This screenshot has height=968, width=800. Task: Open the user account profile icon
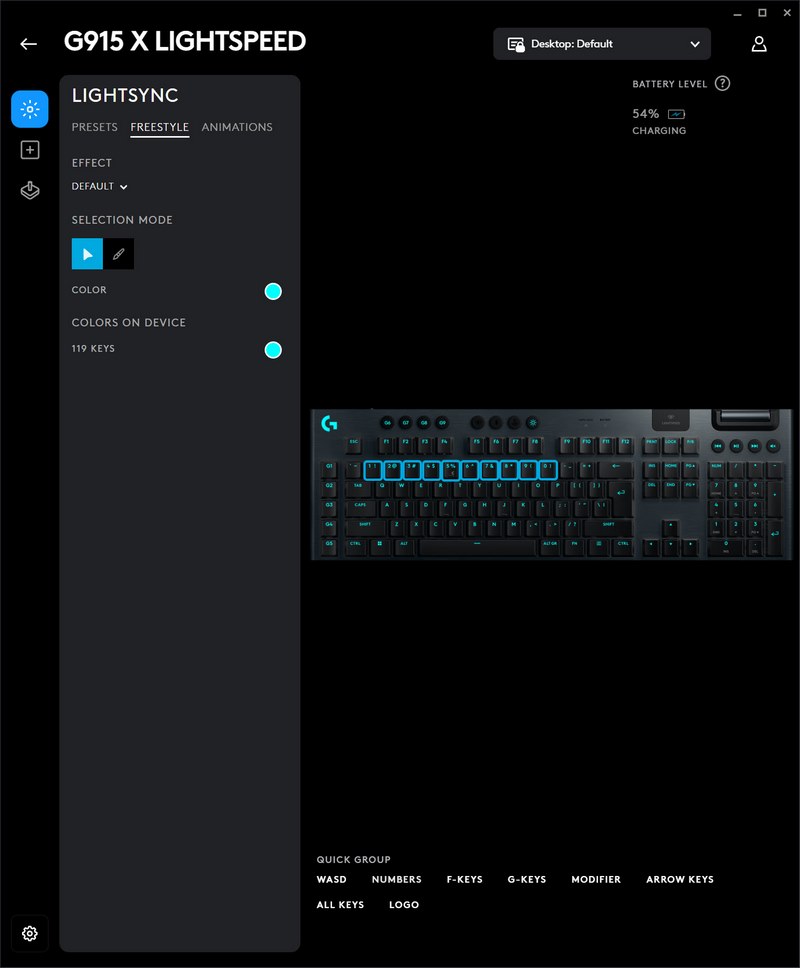pos(759,44)
